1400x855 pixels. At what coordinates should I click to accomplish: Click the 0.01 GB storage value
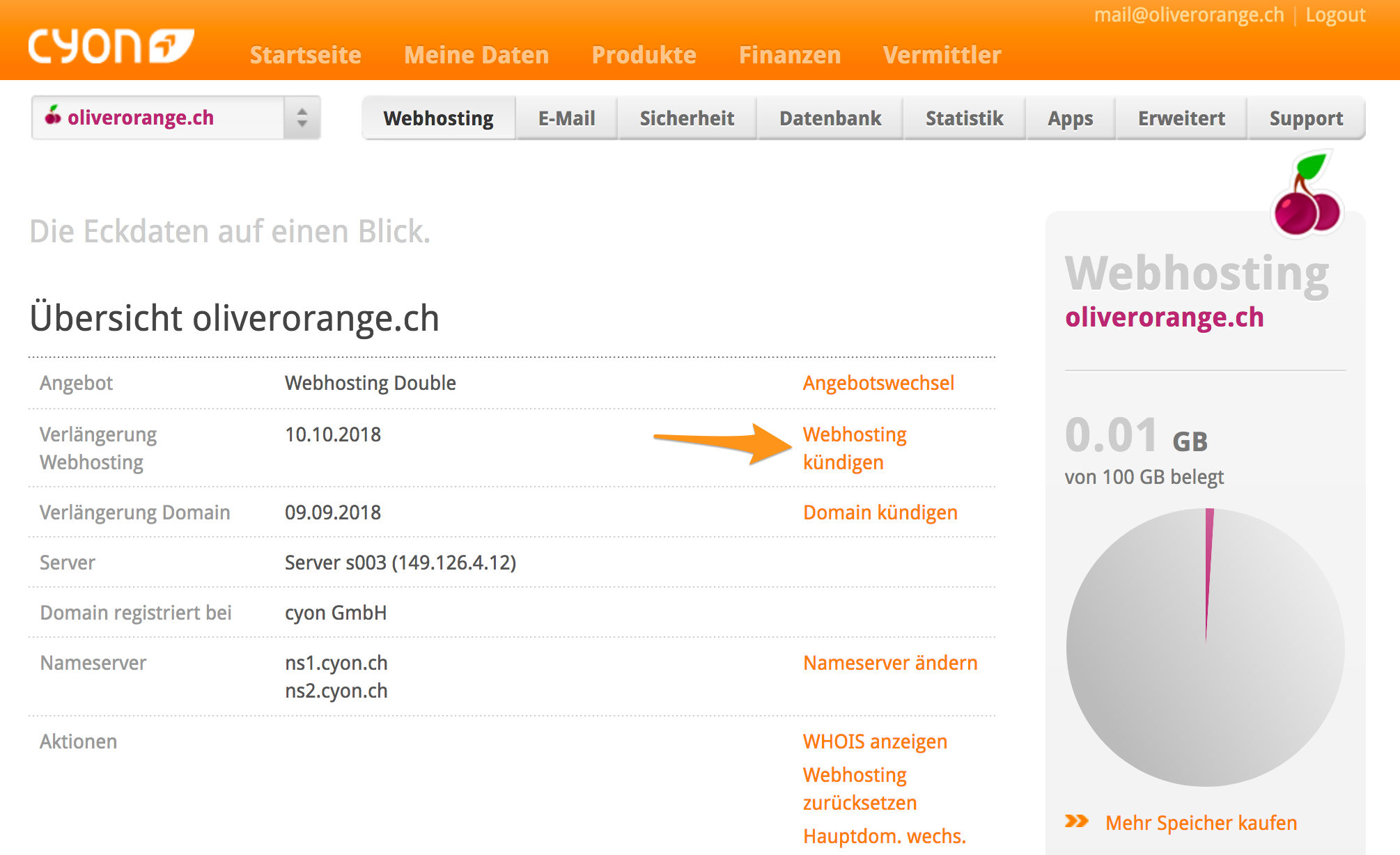pos(1137,435)
